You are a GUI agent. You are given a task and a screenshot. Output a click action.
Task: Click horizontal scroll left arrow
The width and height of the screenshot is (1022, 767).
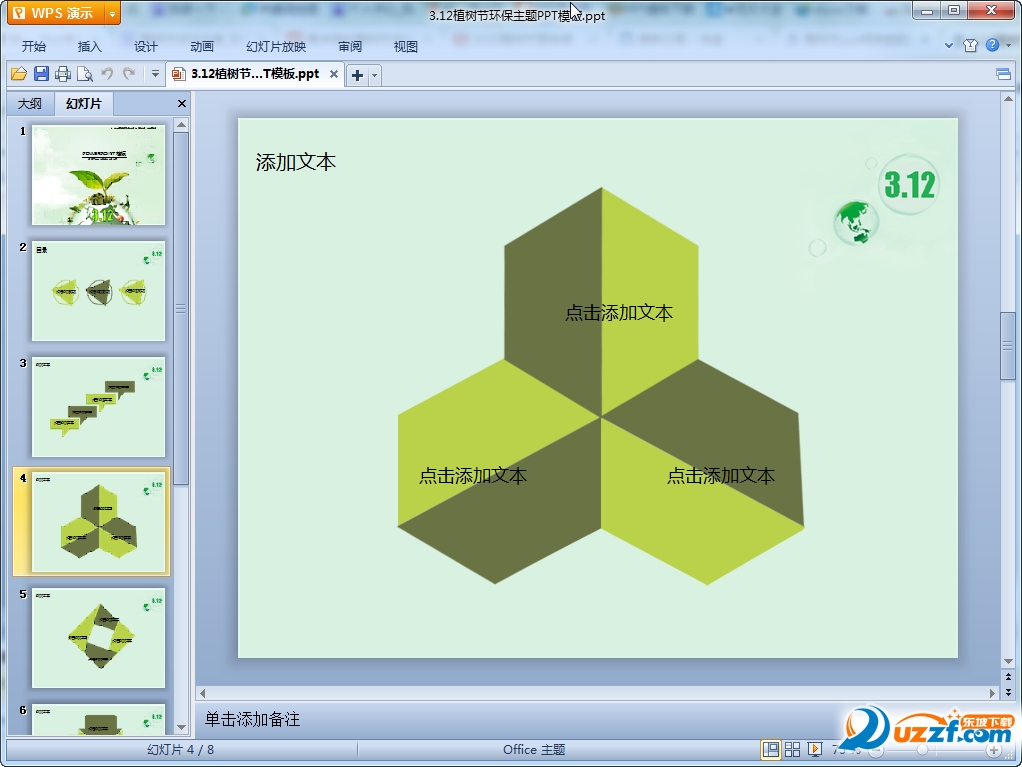[203, 693]
